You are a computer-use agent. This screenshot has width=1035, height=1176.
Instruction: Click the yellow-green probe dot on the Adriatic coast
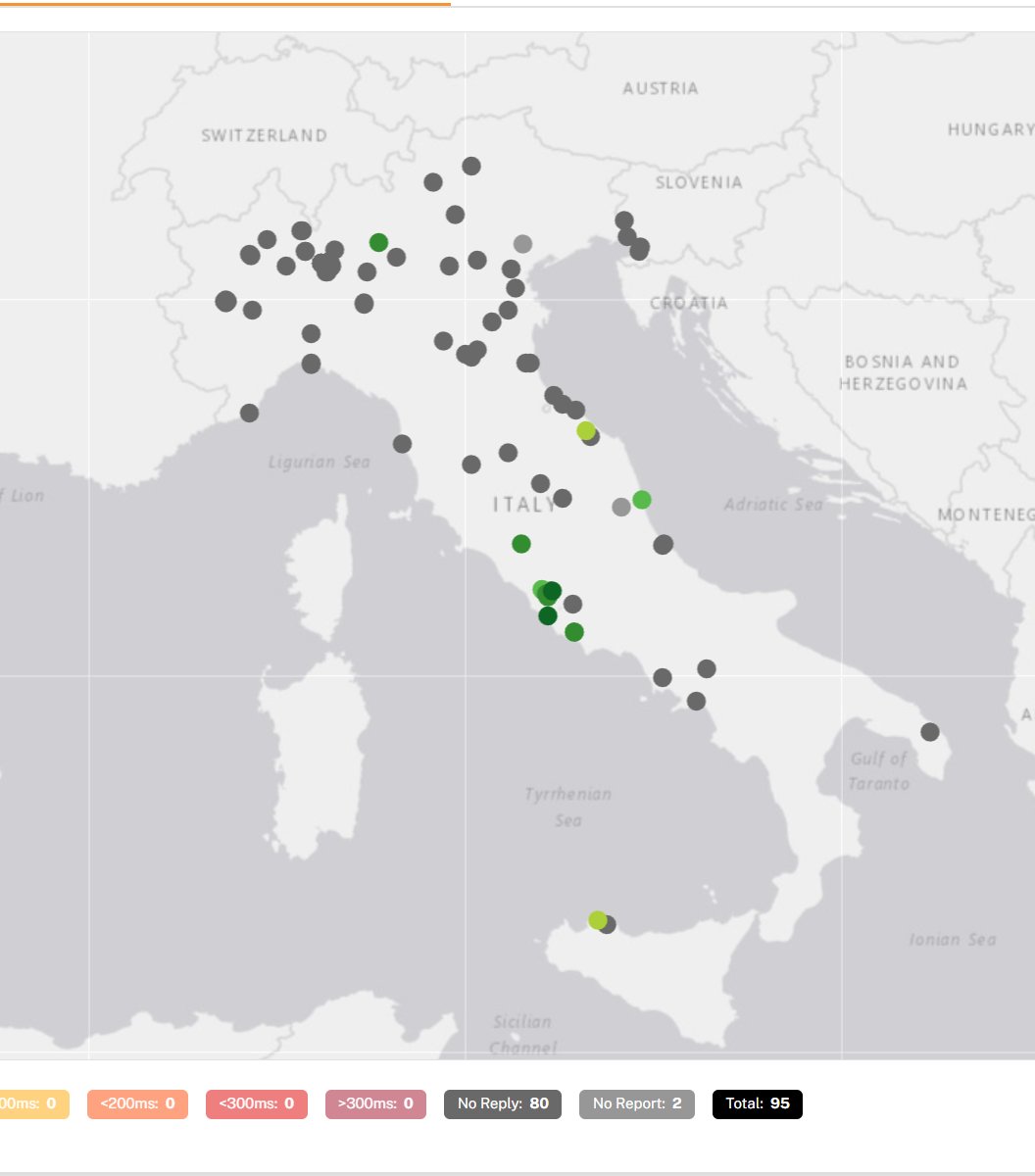[585, 430]
